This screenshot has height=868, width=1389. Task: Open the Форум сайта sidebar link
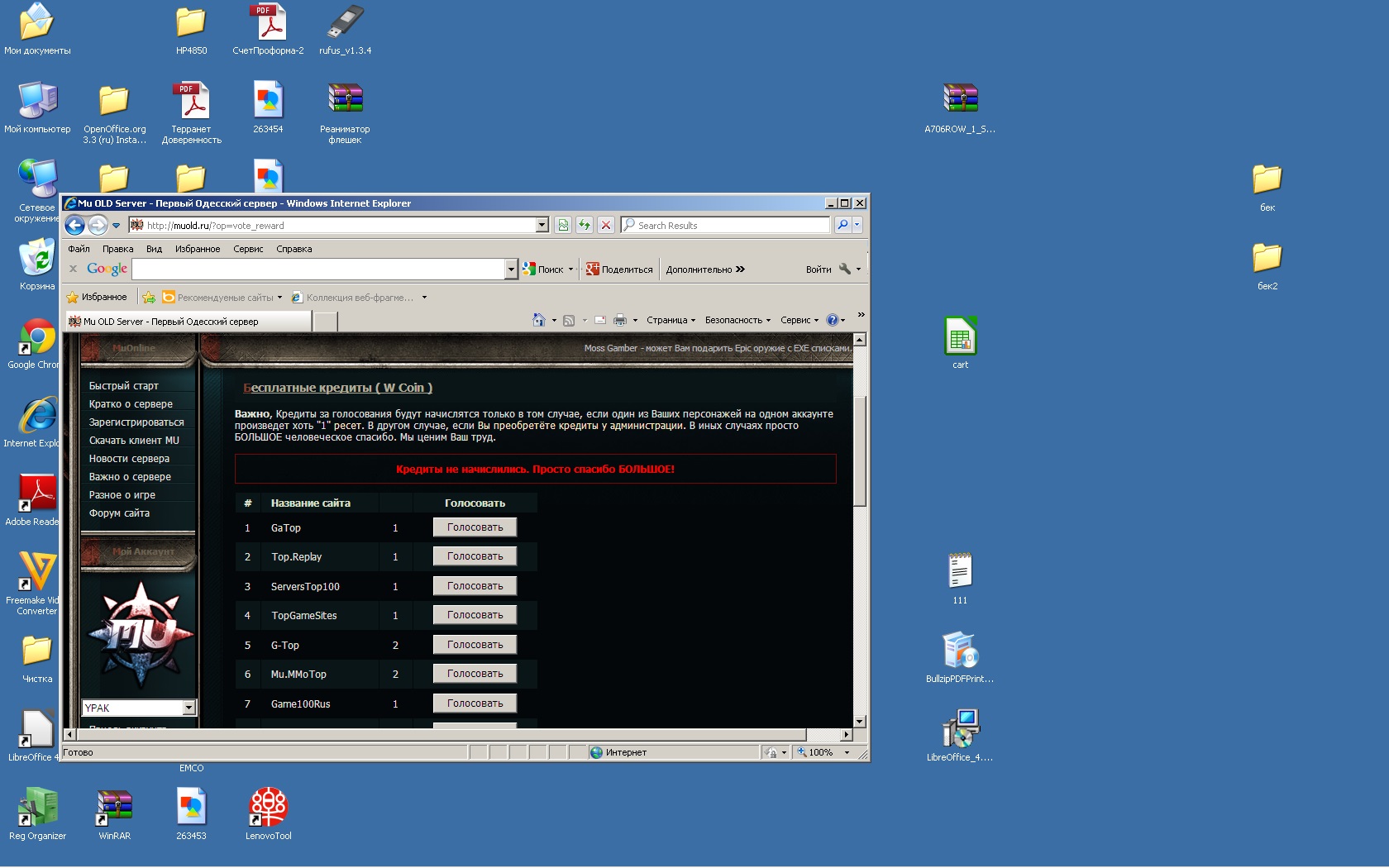(x=119, y=513)
